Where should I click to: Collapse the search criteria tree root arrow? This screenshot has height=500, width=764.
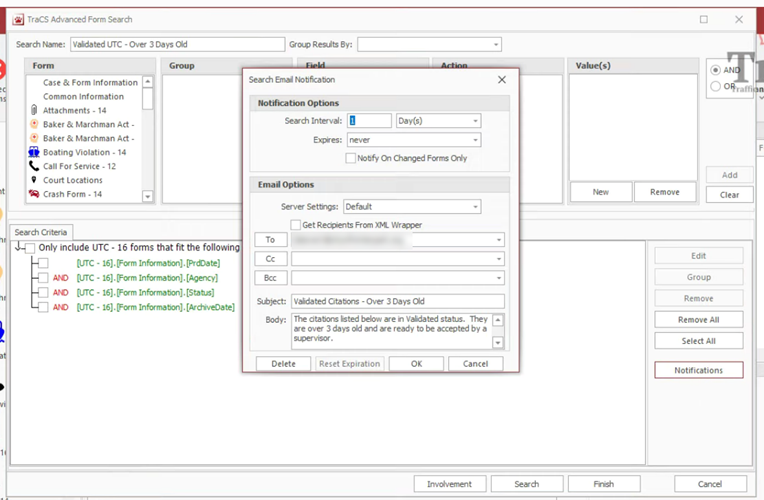pos(19,247)
